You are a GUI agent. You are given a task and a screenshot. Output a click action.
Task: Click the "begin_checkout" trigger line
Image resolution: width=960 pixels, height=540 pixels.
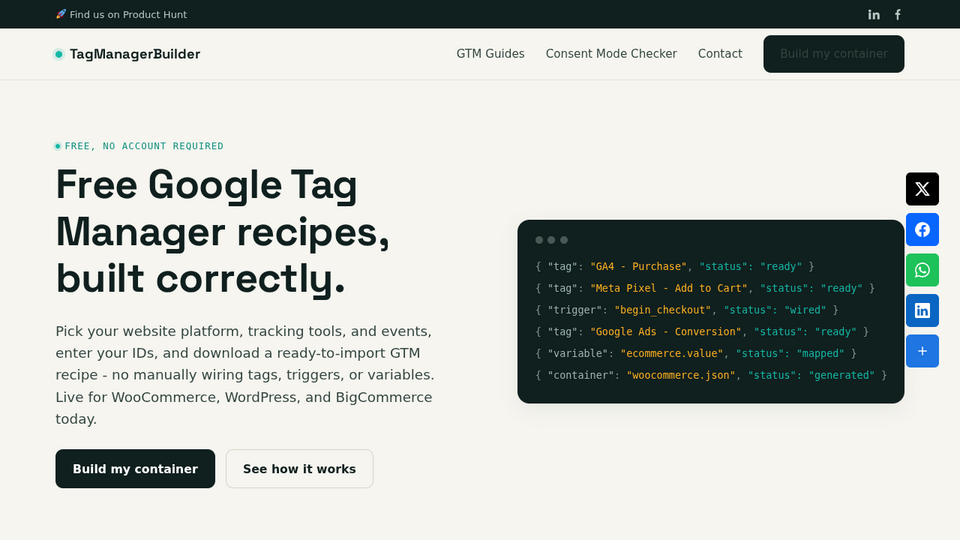(x=687, y=310)
